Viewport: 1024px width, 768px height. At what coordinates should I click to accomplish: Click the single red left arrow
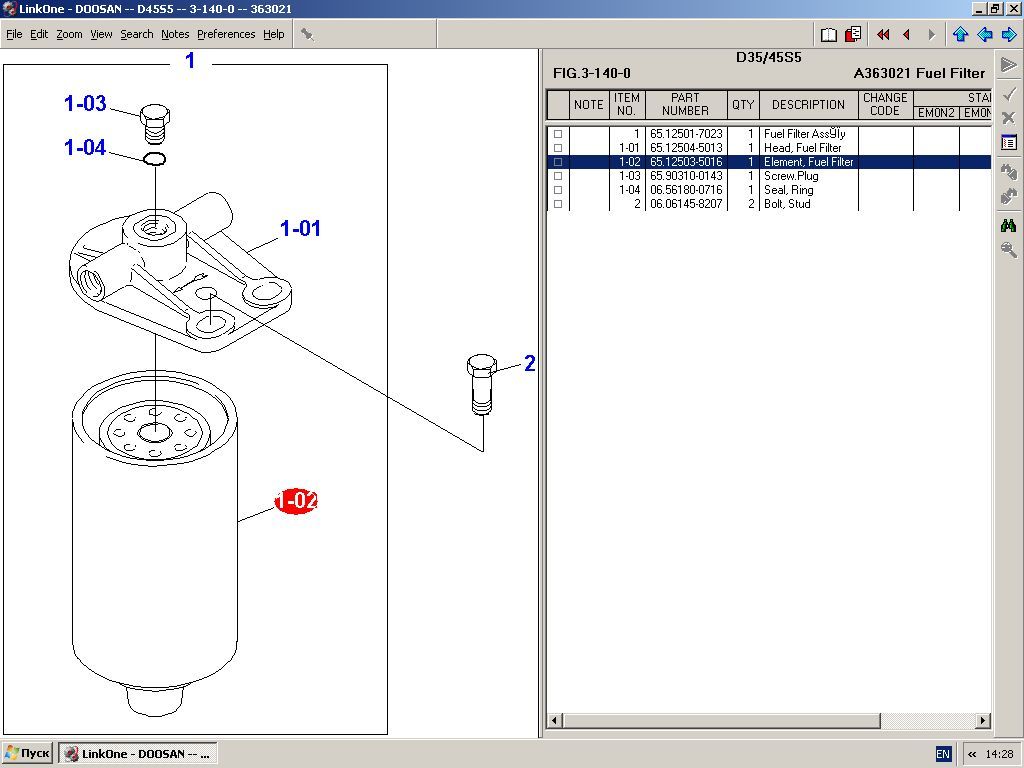pos(907,35)
